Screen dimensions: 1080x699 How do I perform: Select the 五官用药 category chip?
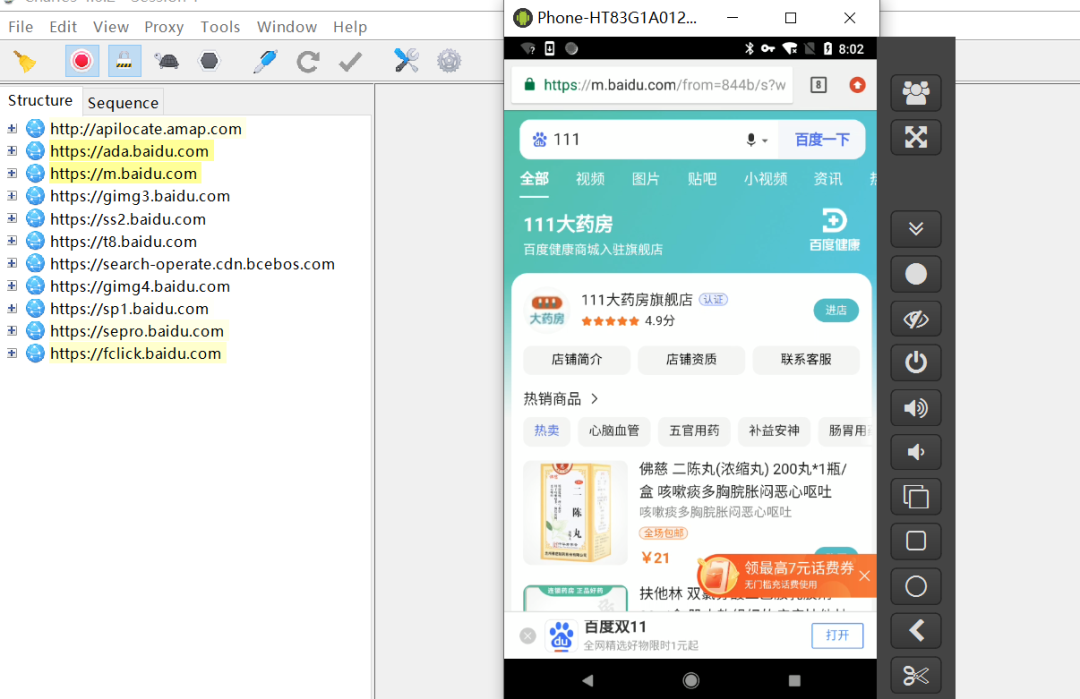click(694, 430)
